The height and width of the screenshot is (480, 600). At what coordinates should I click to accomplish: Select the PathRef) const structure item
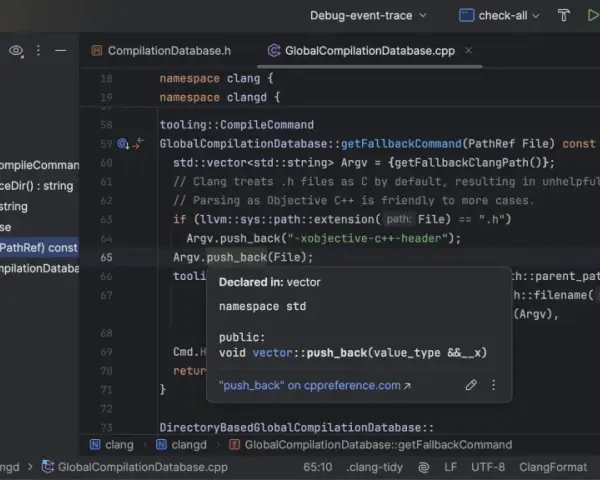[39, 248]
